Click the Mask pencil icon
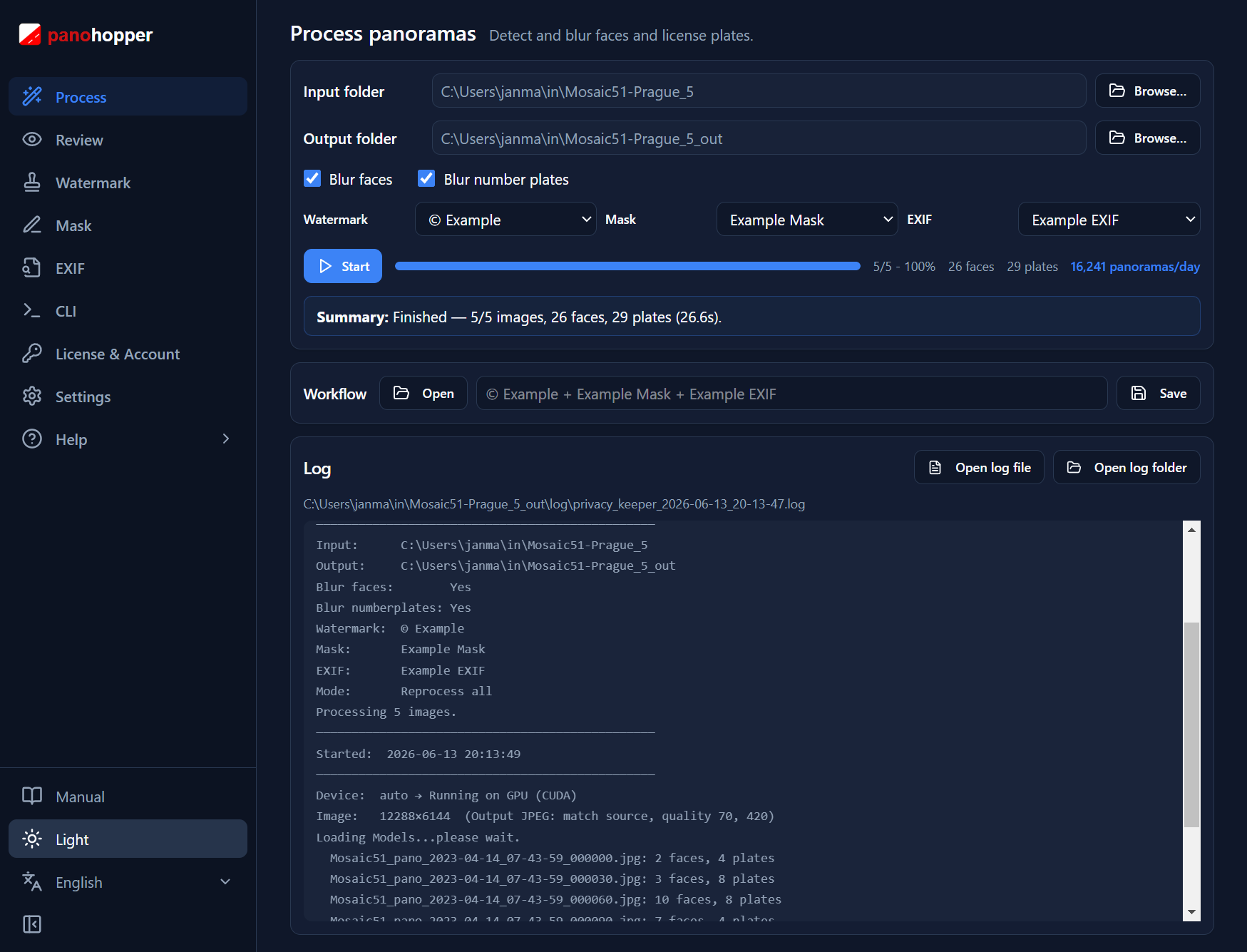1247x952 pixels. [32, 225]
